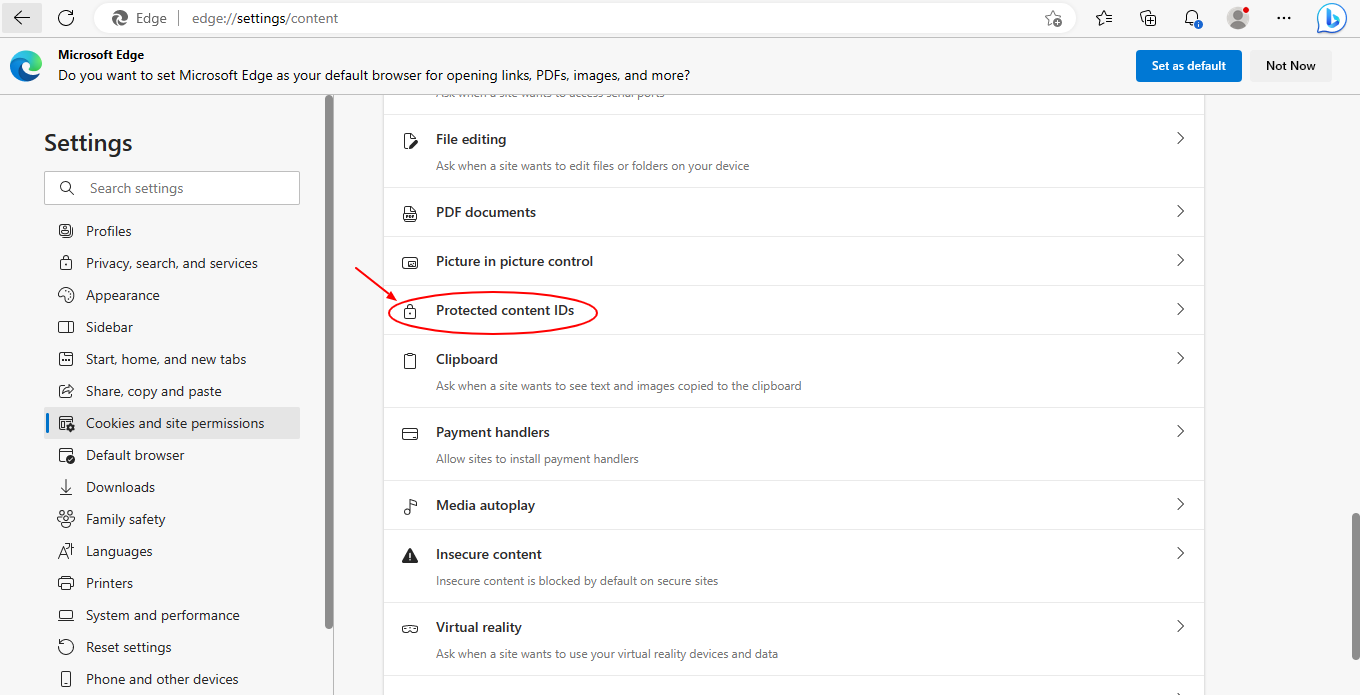Select Appearance settings in sidebar
1360x695 pixels.
[x=122, y=294]
